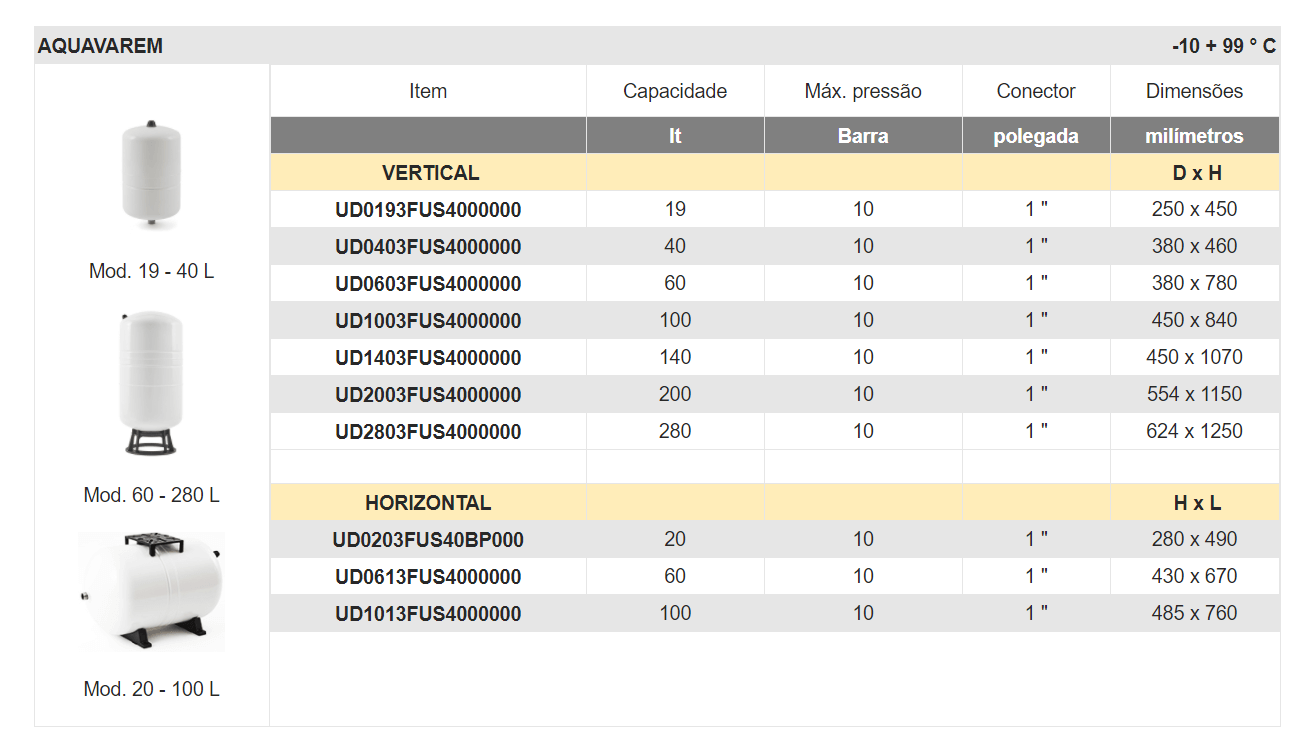Select item code UD2003FUS4000000
1311x746 pixels.
(x=428, y=395)
